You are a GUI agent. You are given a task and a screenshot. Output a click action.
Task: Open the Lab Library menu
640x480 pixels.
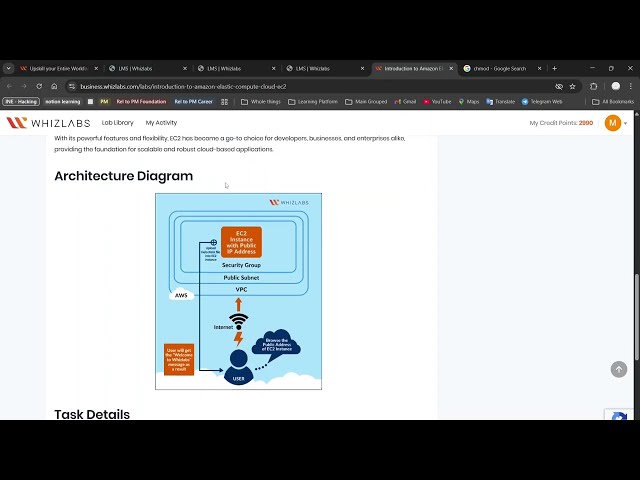click(118, 122)
